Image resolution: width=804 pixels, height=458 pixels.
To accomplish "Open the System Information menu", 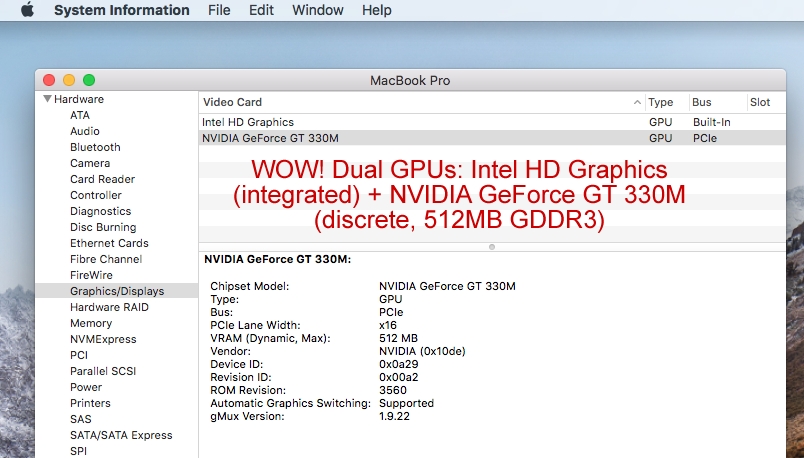I will 122,10.
